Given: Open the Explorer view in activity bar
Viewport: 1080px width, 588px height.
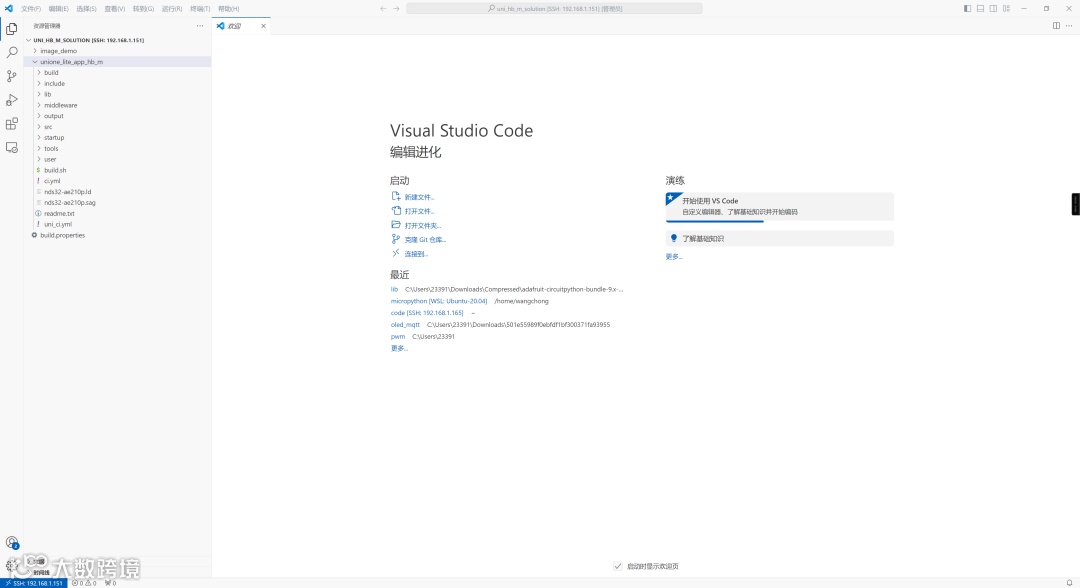Looking at the screenshot, I should click(x=12, y=29).
